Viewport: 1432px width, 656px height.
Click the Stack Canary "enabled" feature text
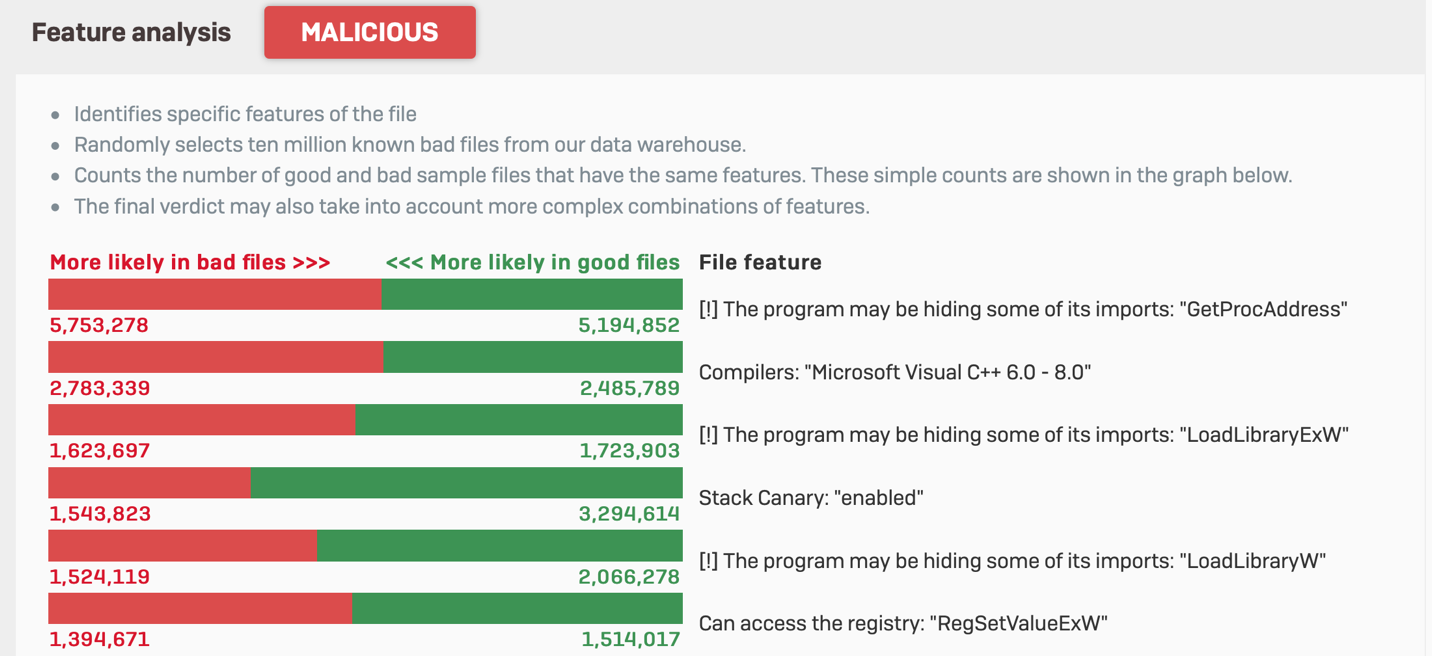tap(810, 497)
